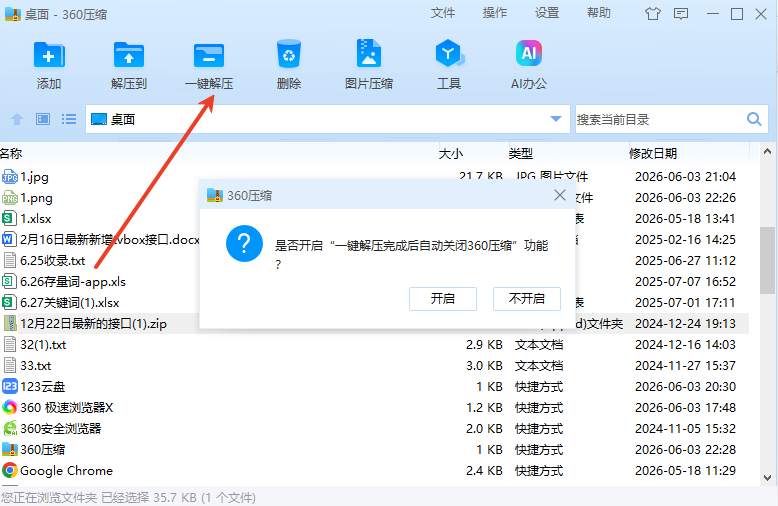Select the file 6.26存量词-app.xls
Image resolution: width=778 pixels, height=506 pixels.
point(73,282)
